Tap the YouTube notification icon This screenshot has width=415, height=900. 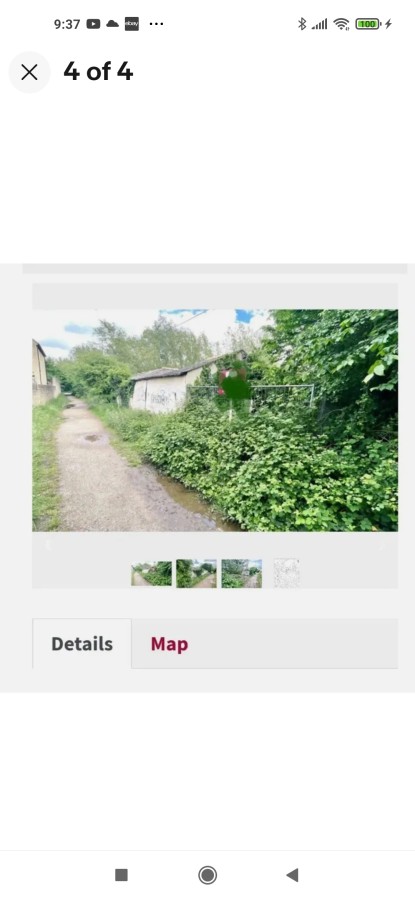[93, 24]
